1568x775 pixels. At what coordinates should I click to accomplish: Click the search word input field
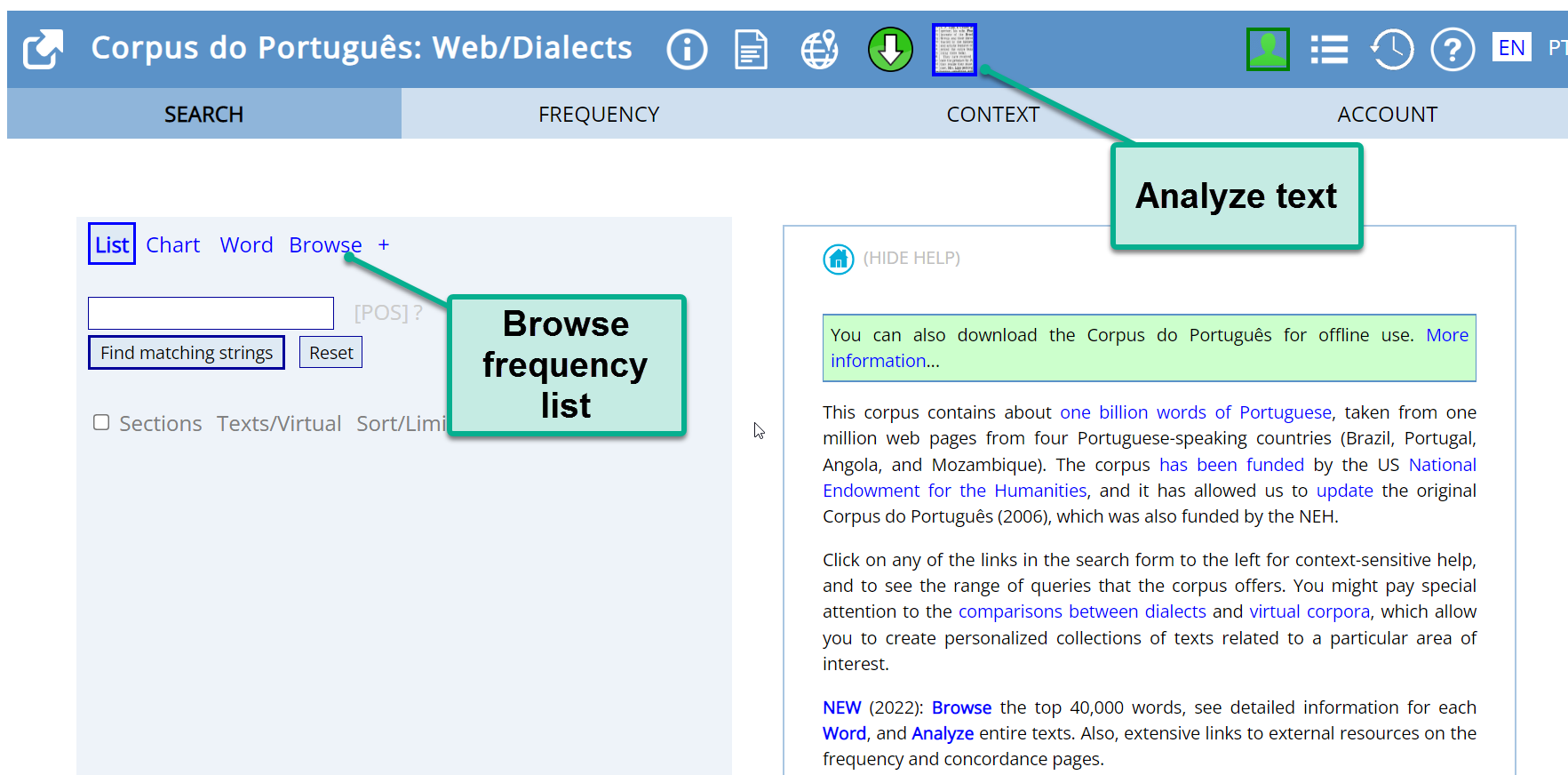(211, 313)
